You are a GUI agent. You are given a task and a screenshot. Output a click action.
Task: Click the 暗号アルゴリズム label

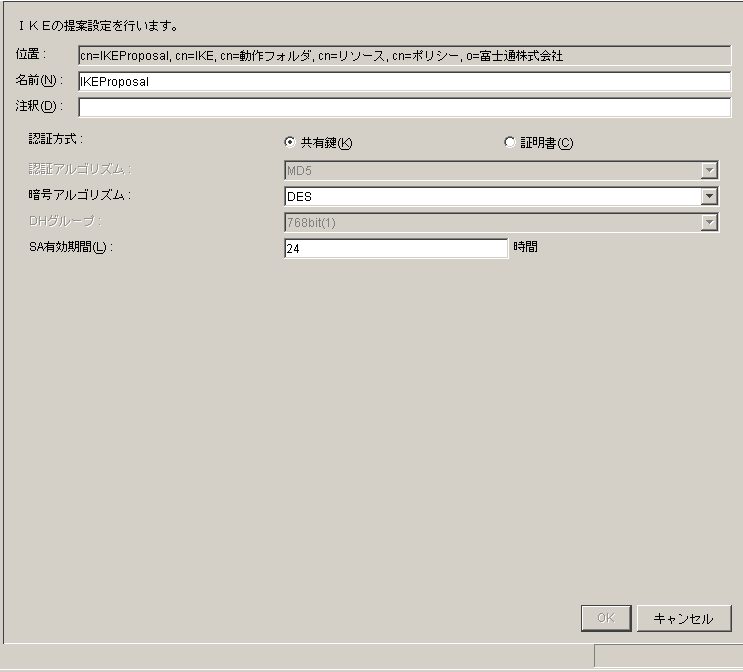coord(80,195)
